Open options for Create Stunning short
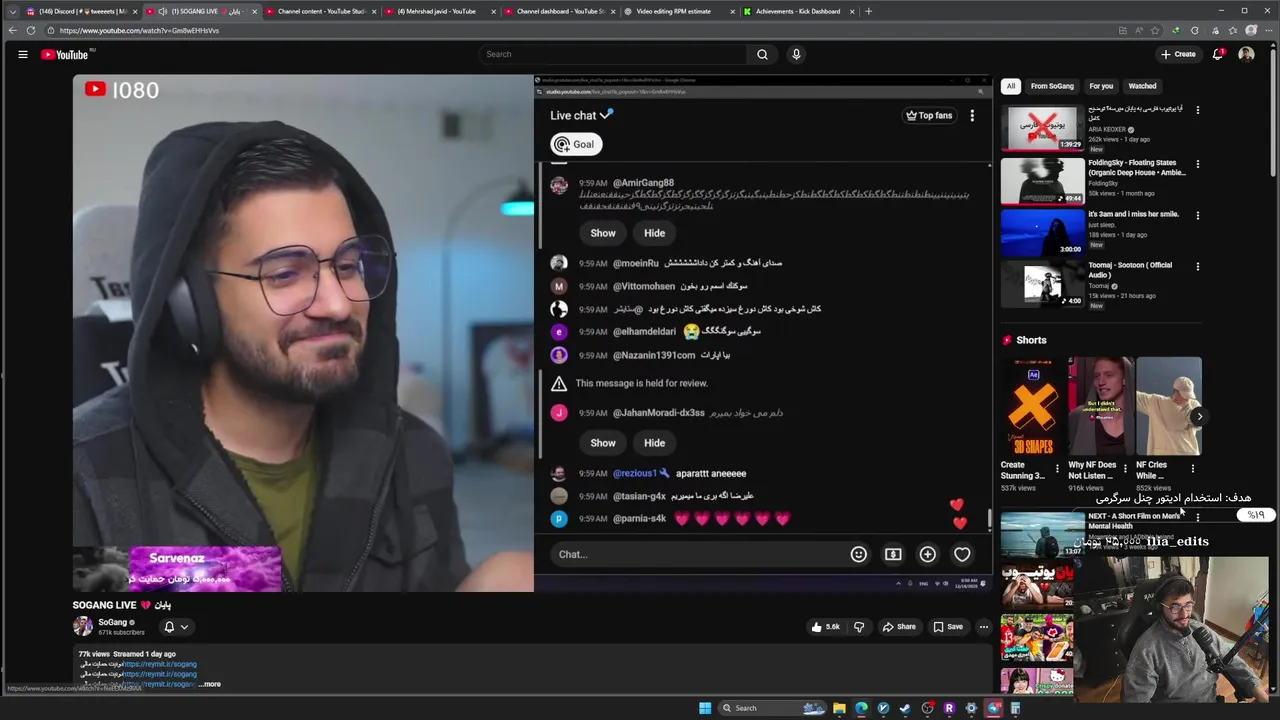The image size is (1280, 720). tap(1057, 467)
